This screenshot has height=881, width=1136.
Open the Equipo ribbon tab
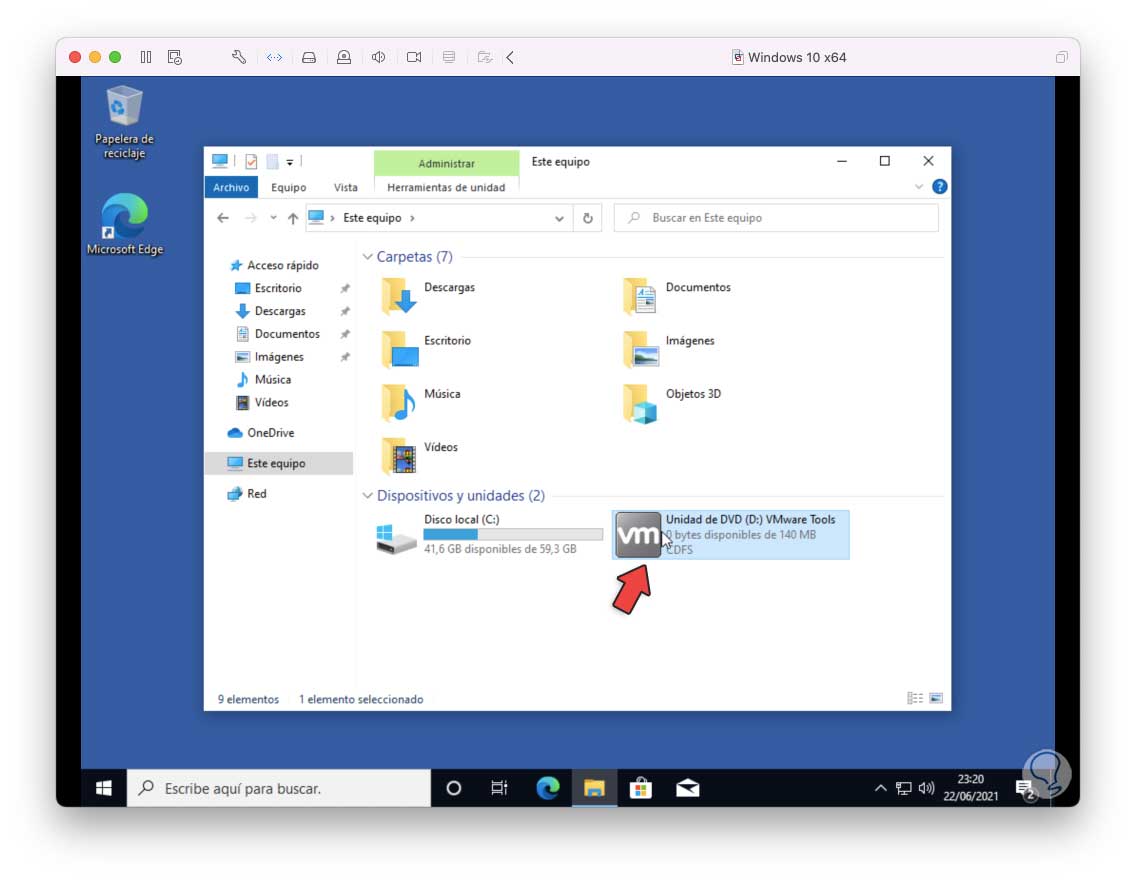[288, 187]
